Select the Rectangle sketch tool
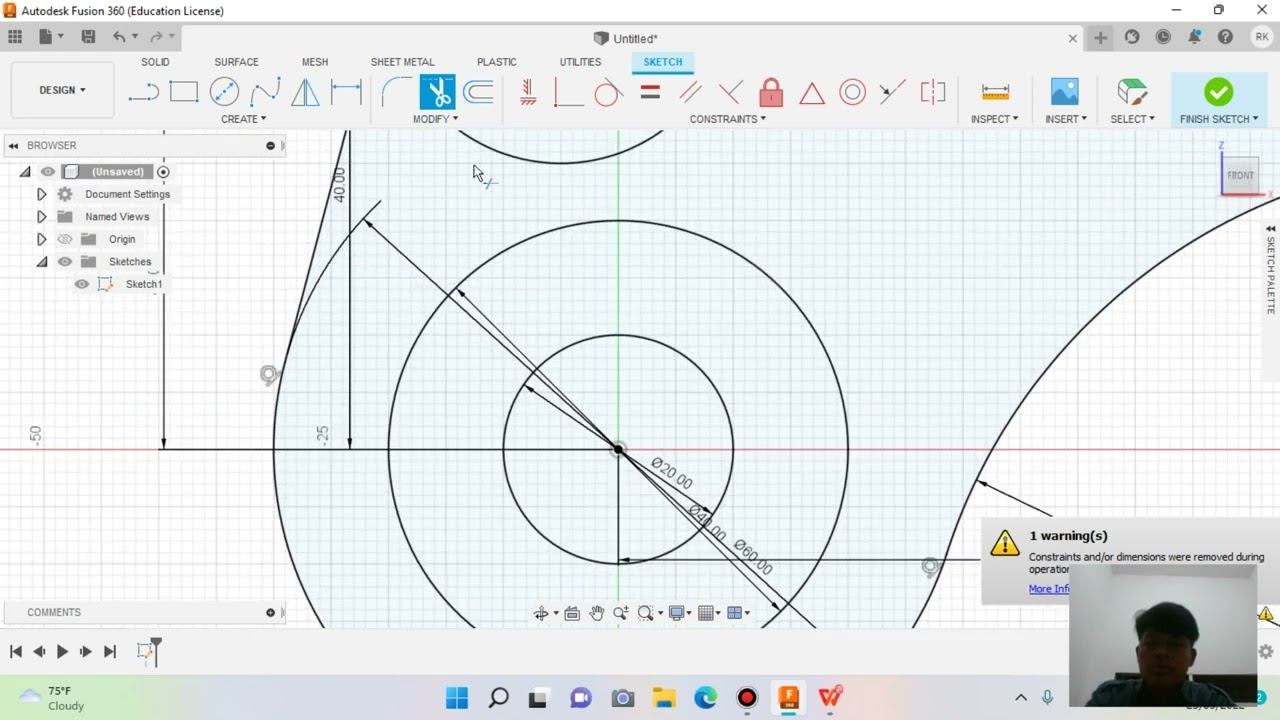This screenshot has height=720, width=1280. (184, 93)
